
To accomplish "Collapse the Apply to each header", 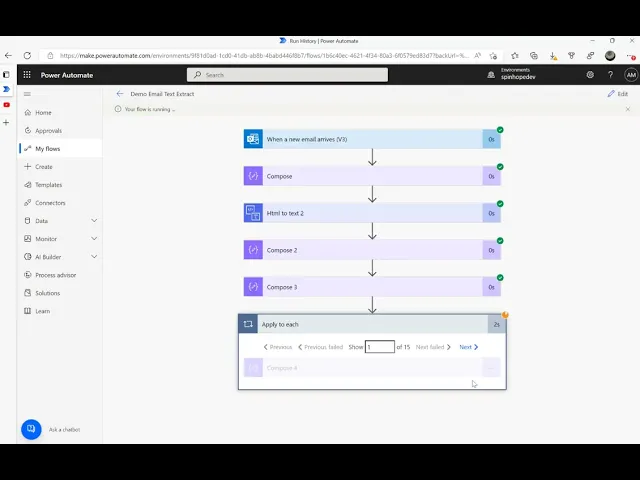I will pos(372,324).
